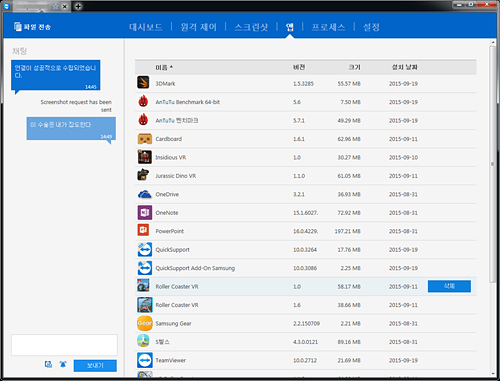
Task: Click the AnTuTu Benchmark 64-bit icon
Action: click(143, 101)
